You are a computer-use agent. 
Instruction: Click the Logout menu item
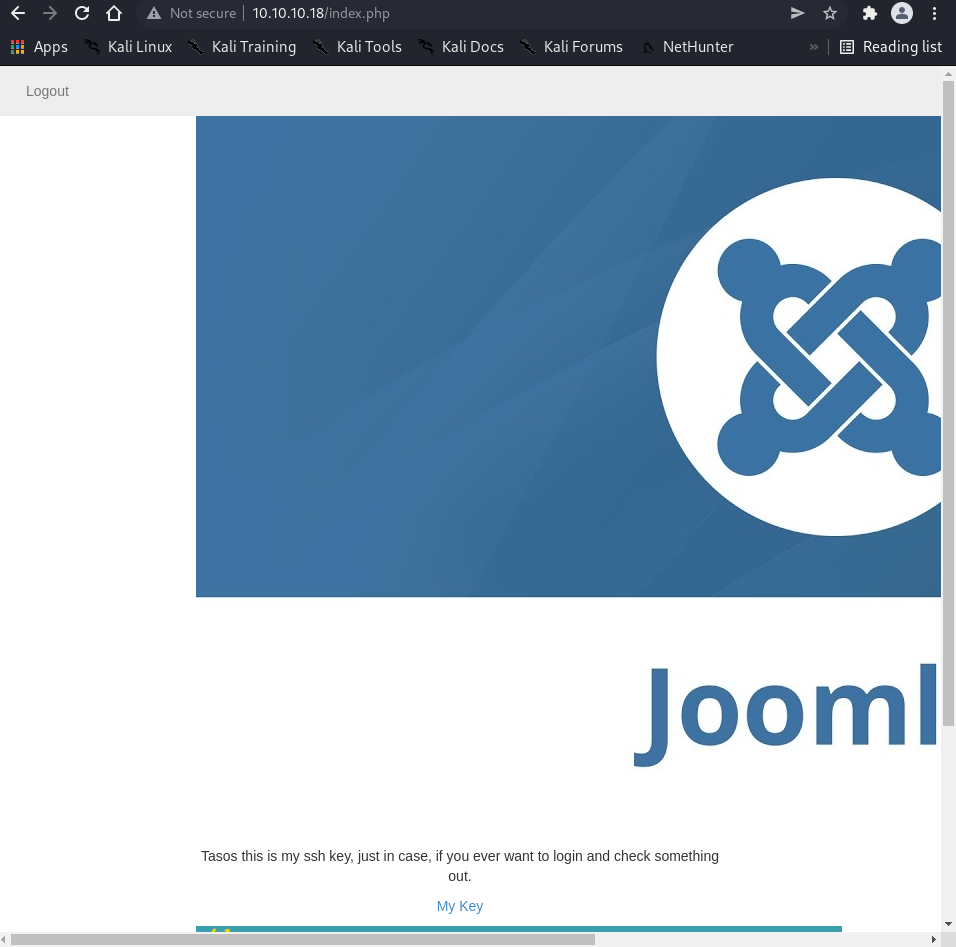(x=47, y=91)
